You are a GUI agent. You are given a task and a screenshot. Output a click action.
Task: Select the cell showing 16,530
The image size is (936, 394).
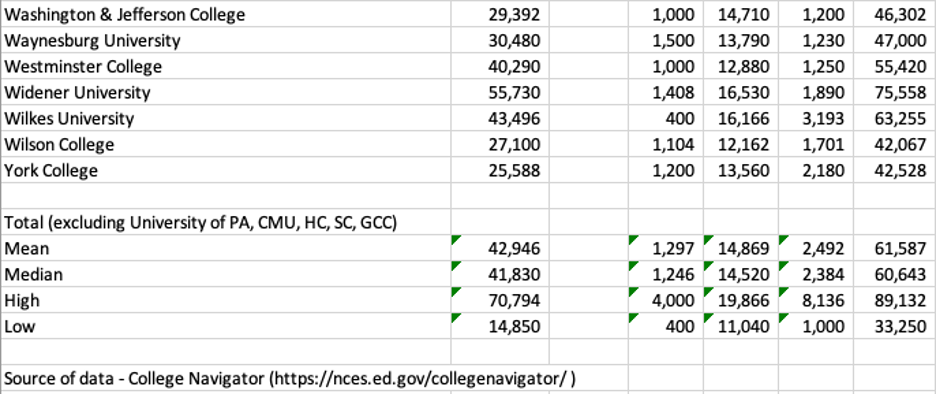(741, 93)
